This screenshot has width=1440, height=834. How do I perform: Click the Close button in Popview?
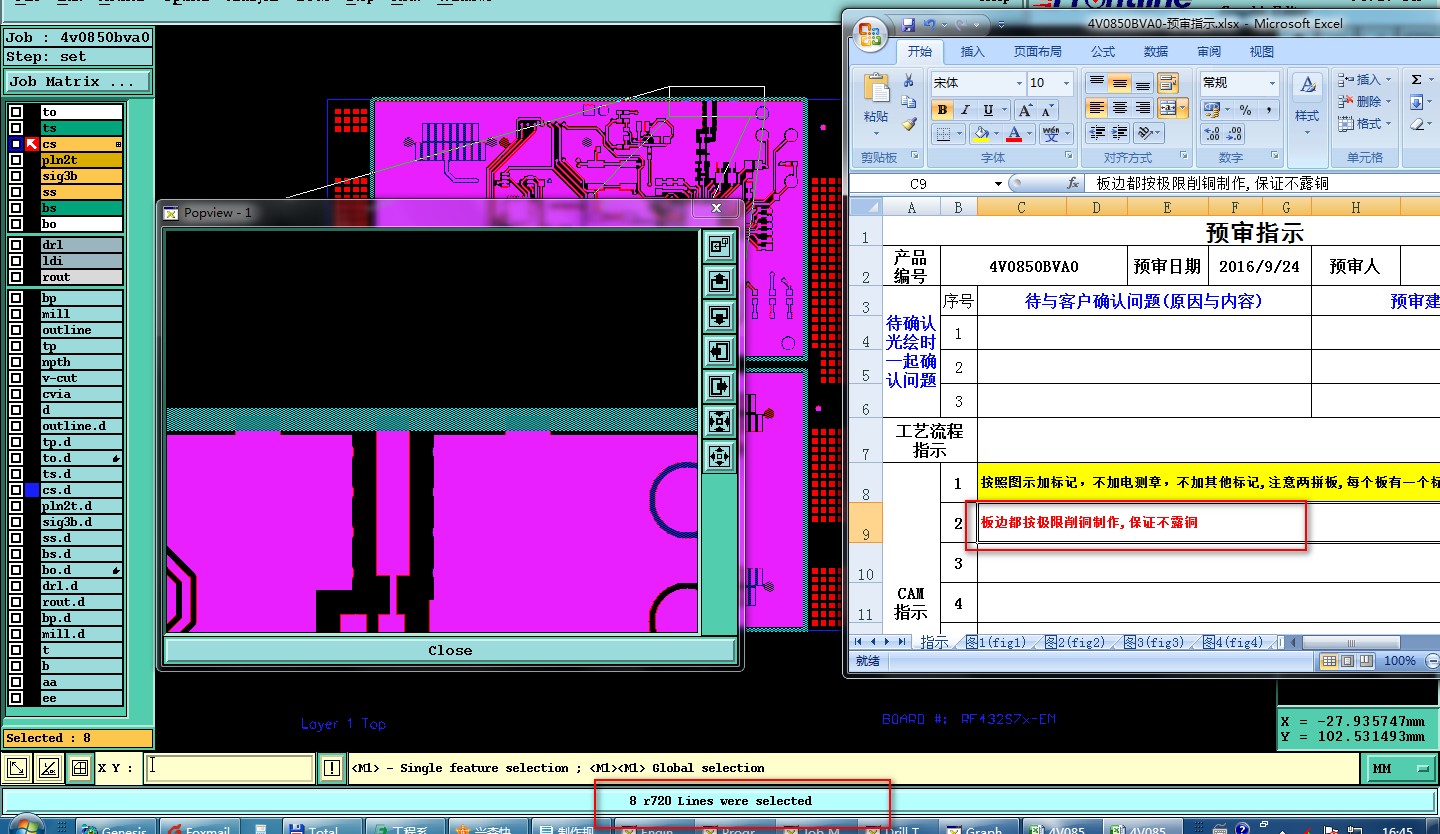coord(450,650)
